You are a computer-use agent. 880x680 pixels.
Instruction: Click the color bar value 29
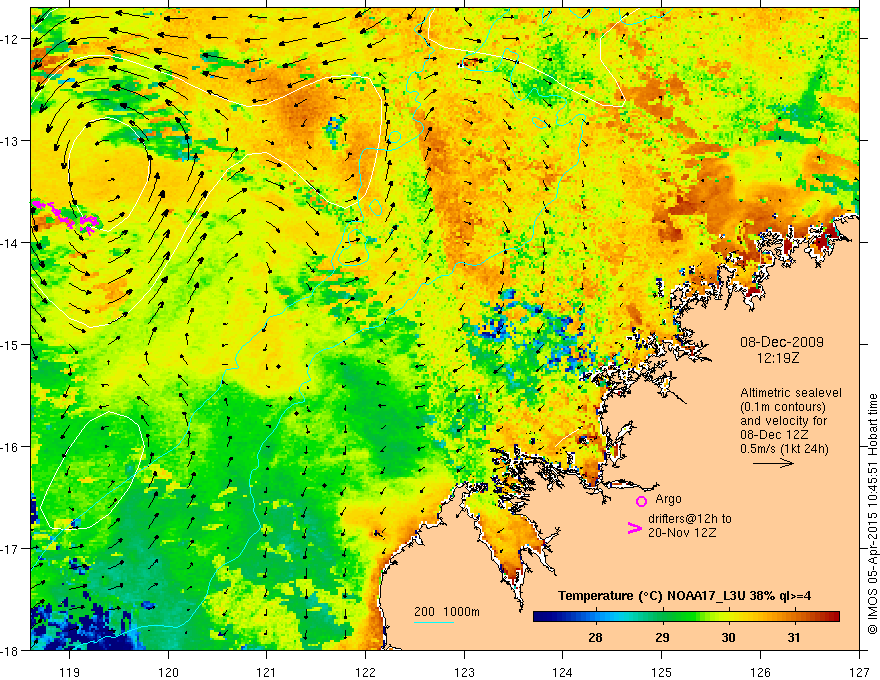(662, 637)
